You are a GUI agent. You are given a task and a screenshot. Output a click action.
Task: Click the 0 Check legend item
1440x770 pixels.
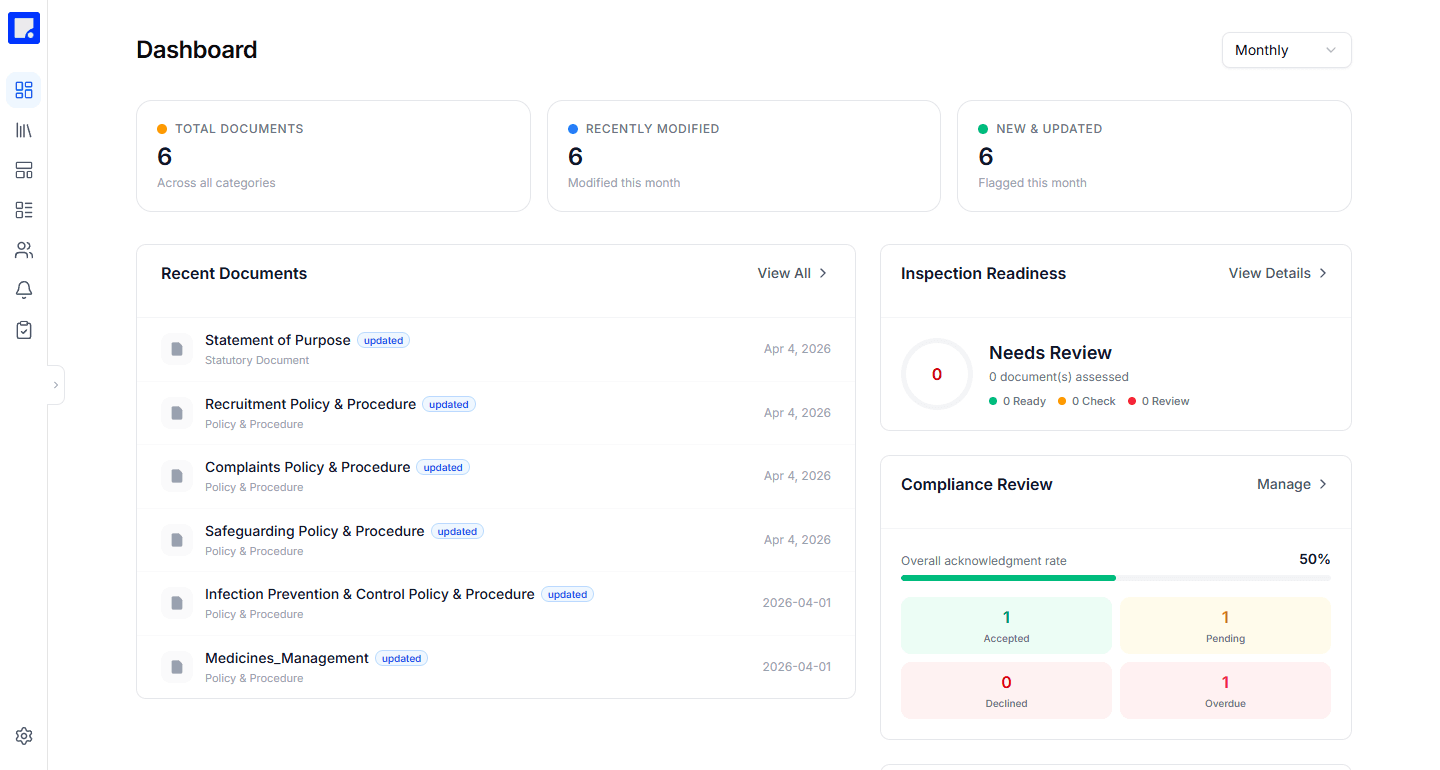tap(1086, 401)
